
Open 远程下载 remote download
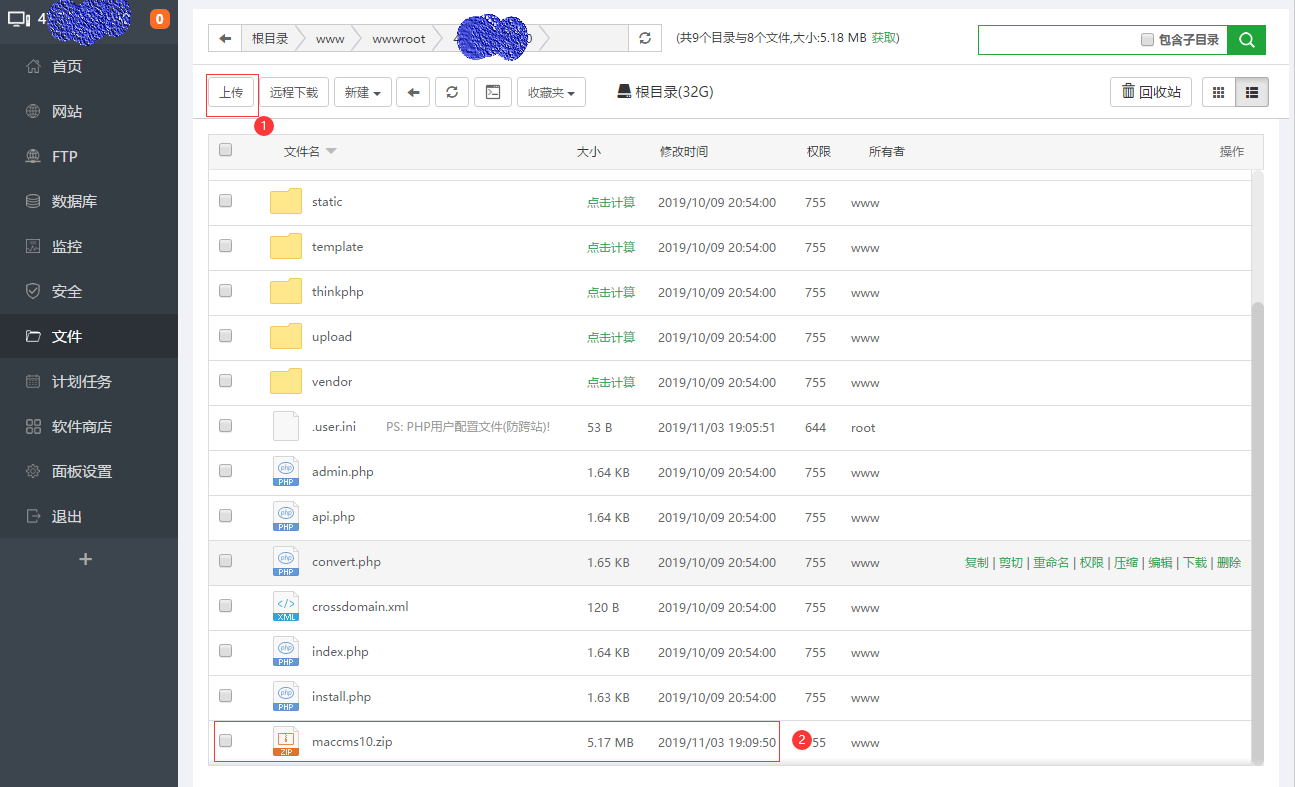tap(294, 92)
